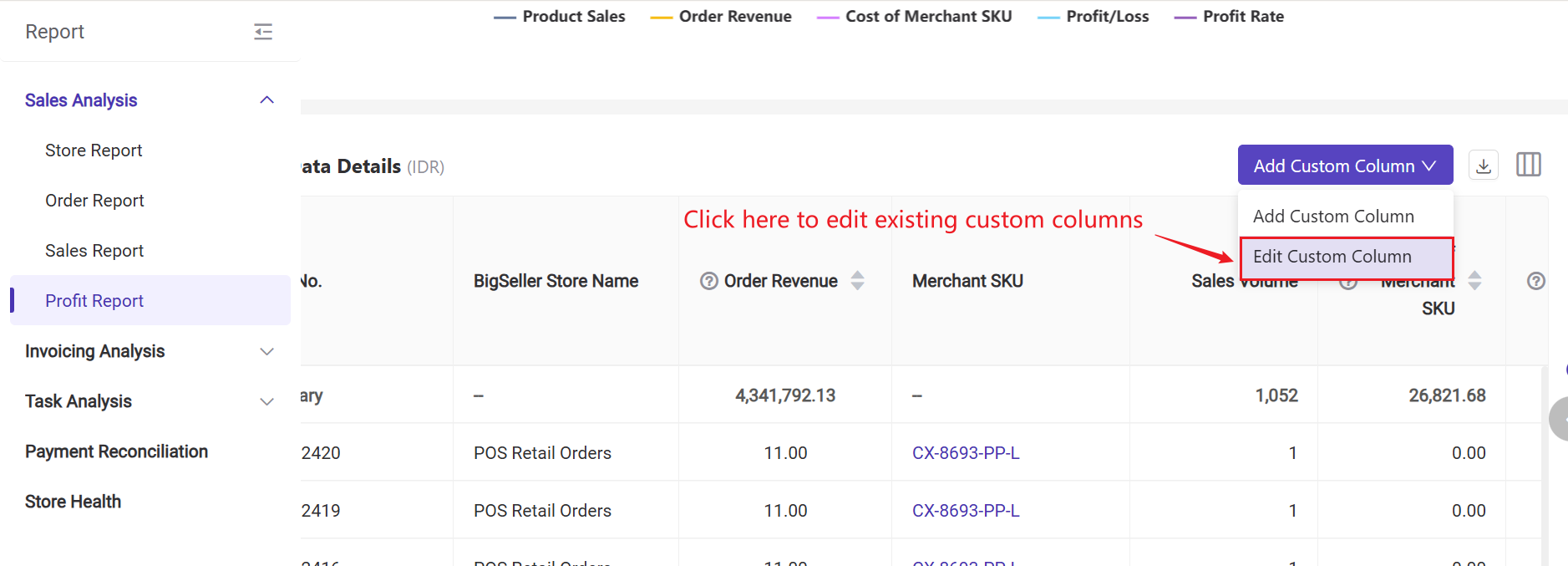
Task: Sort by Order Revenue arrows
Action: pyautogui.click(x=857, y=281)
